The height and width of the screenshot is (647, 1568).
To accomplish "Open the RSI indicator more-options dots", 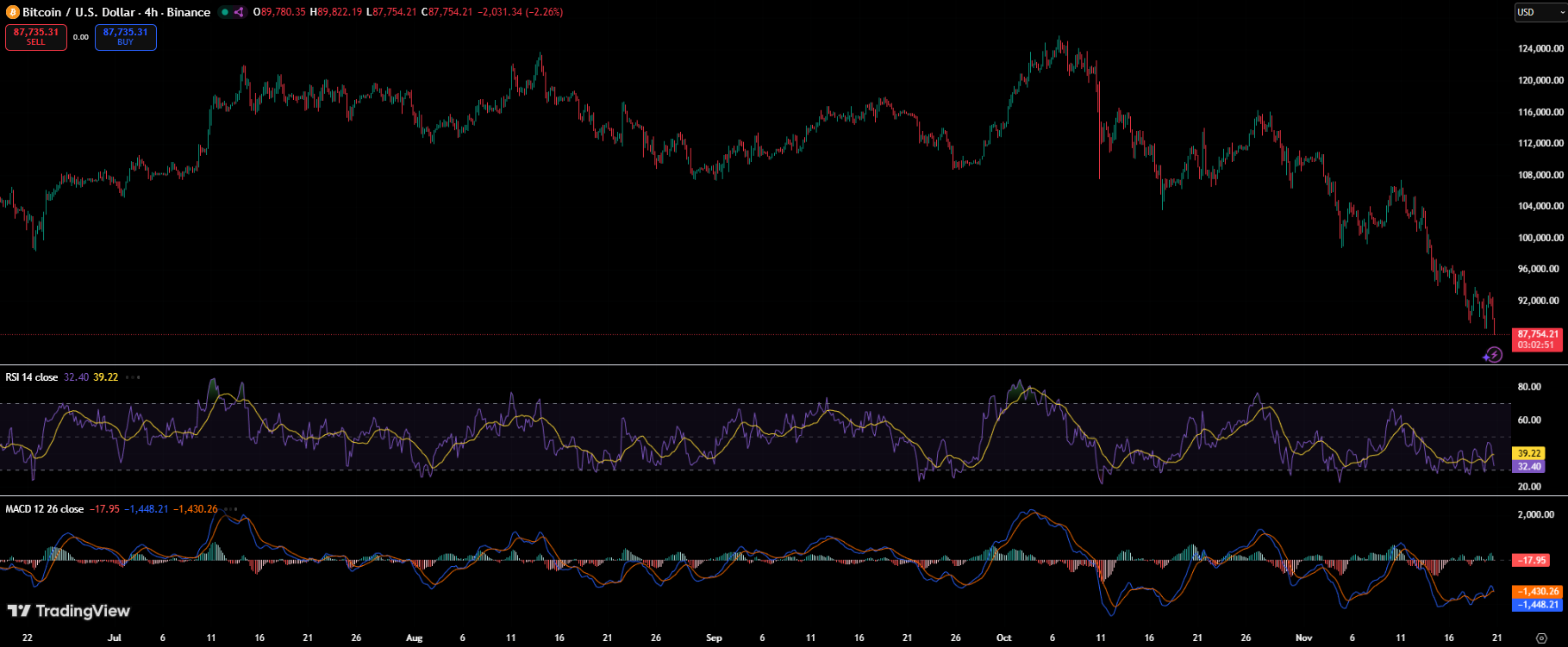I will pyautogui.click(x=133, y=377).
